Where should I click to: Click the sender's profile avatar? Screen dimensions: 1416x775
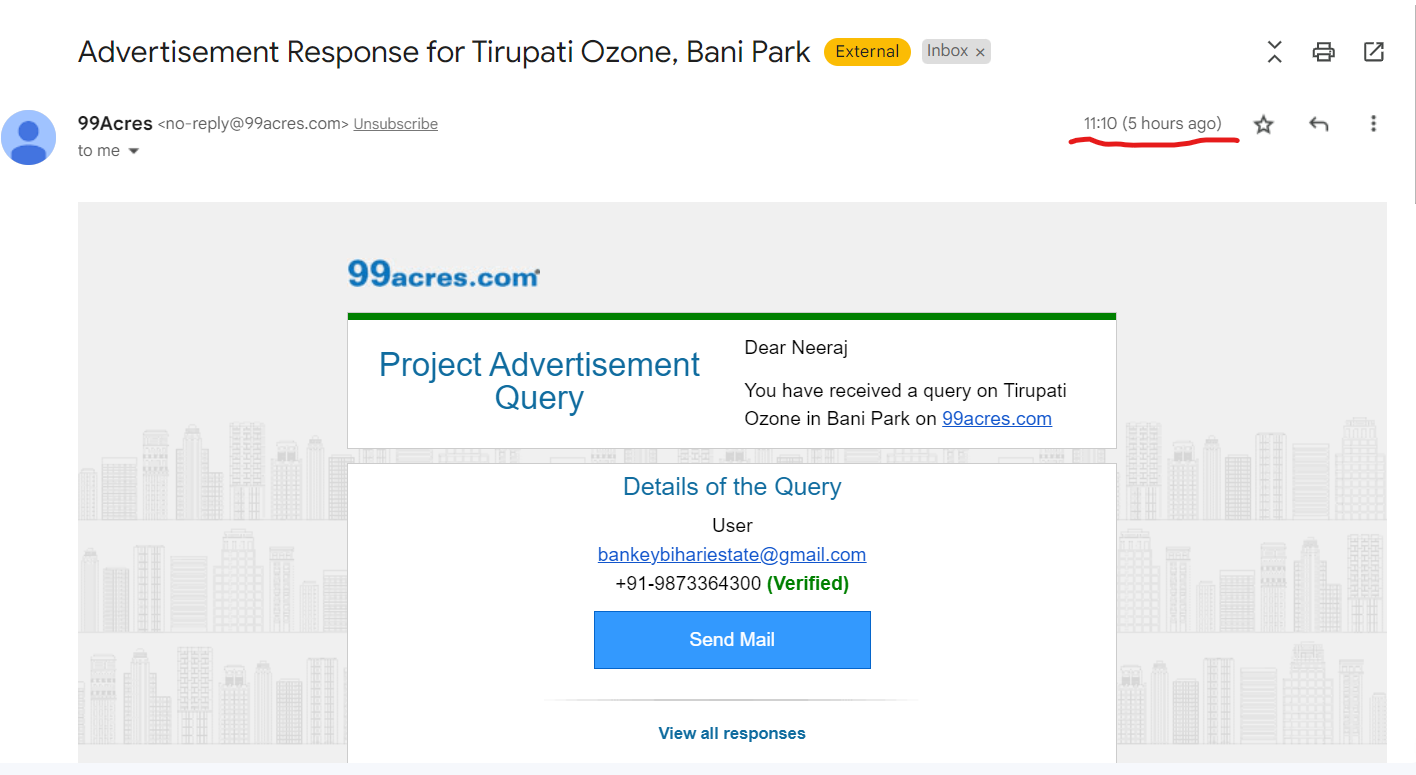pos(28,137)
